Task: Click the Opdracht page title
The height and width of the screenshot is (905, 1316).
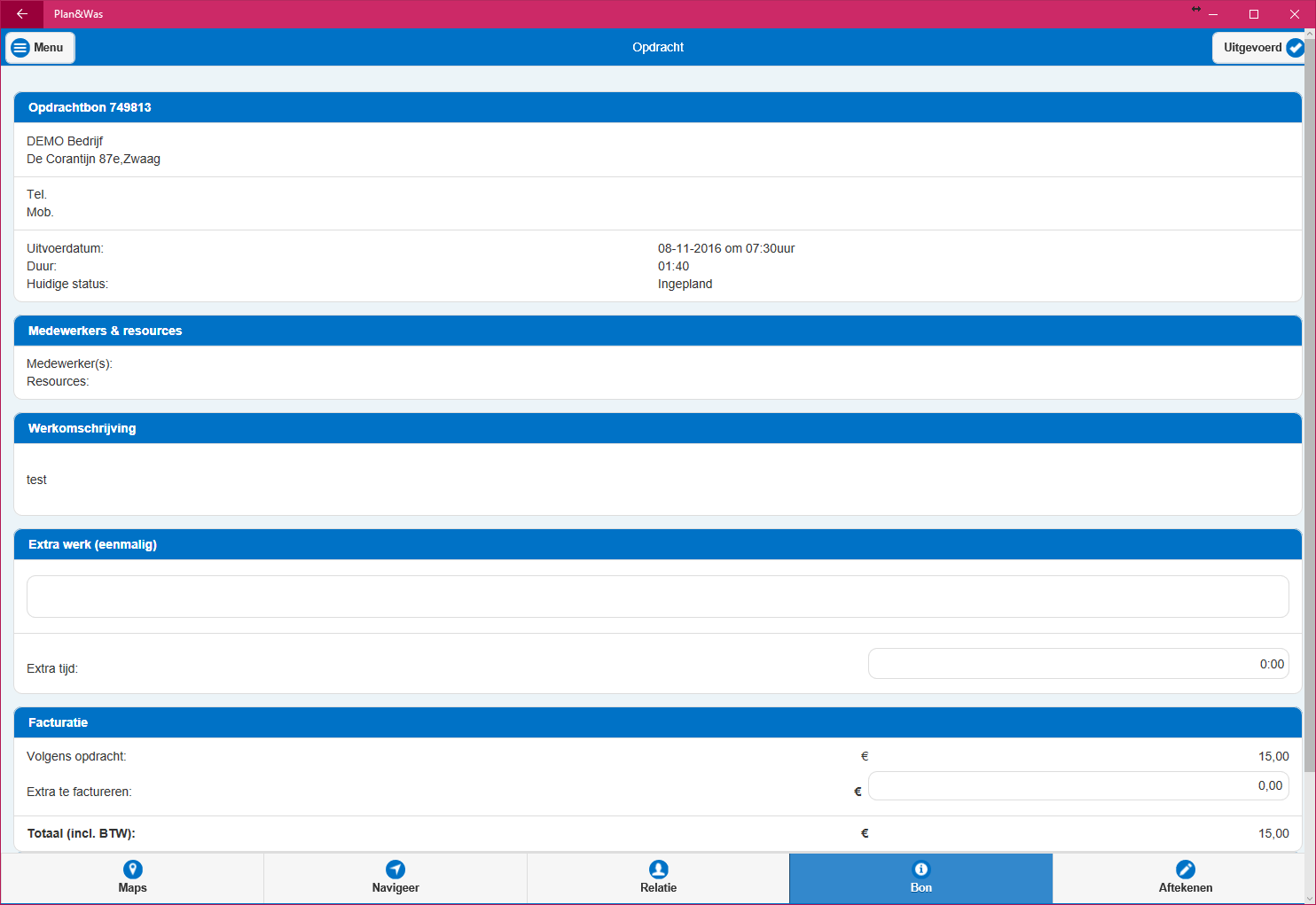Action: point(658,48)
